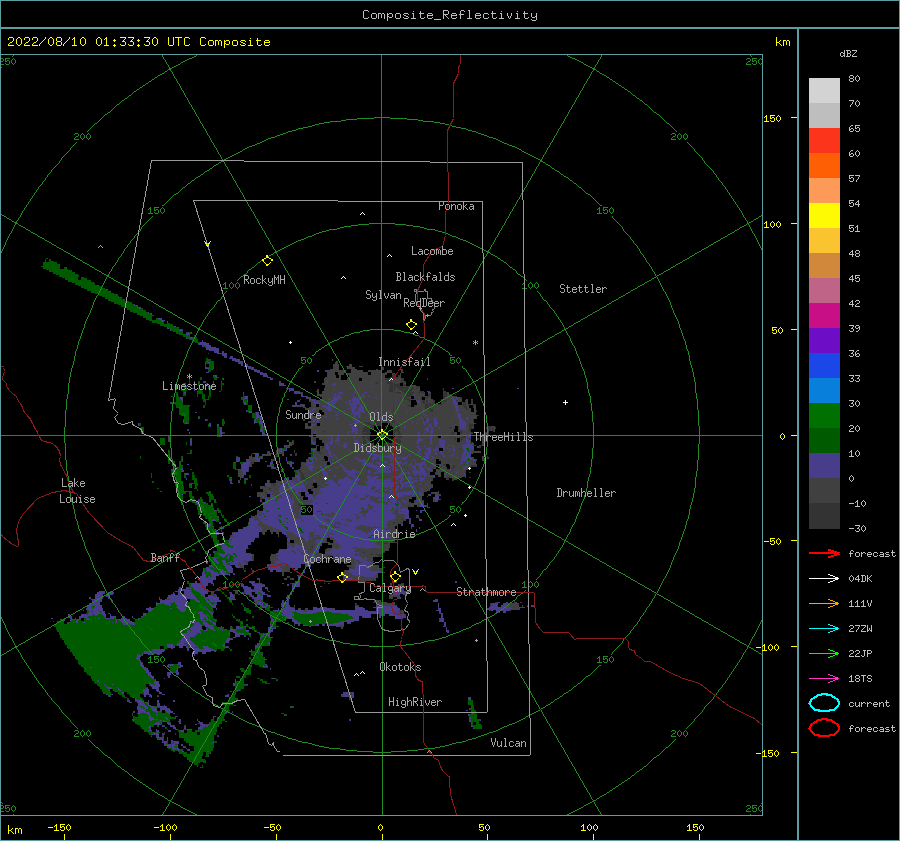Click the Drumheller label
This screenshot has height=841, width=900.
(x=586, y=493)
